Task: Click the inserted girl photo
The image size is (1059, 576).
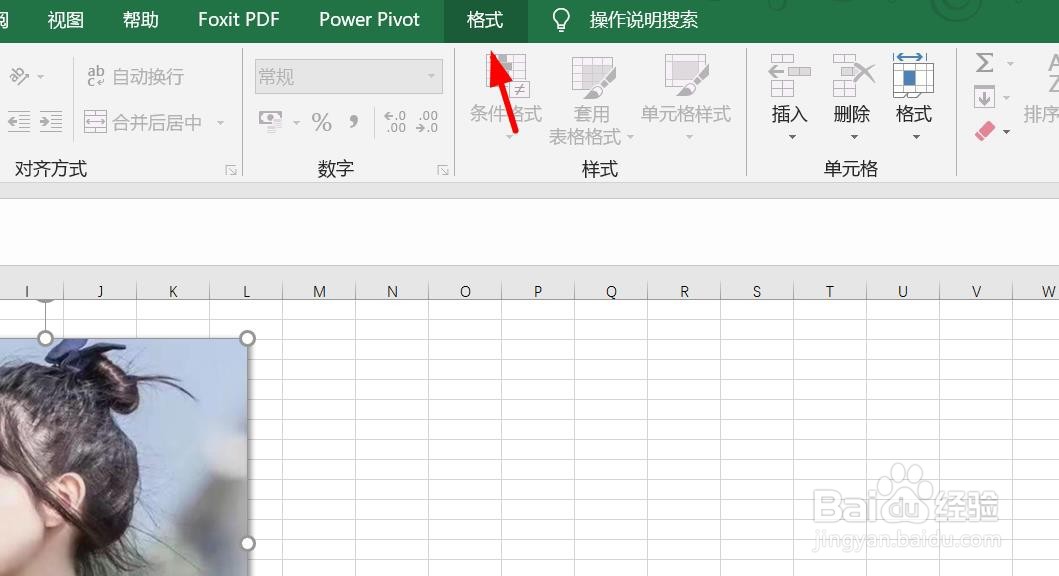Action: 124,456
